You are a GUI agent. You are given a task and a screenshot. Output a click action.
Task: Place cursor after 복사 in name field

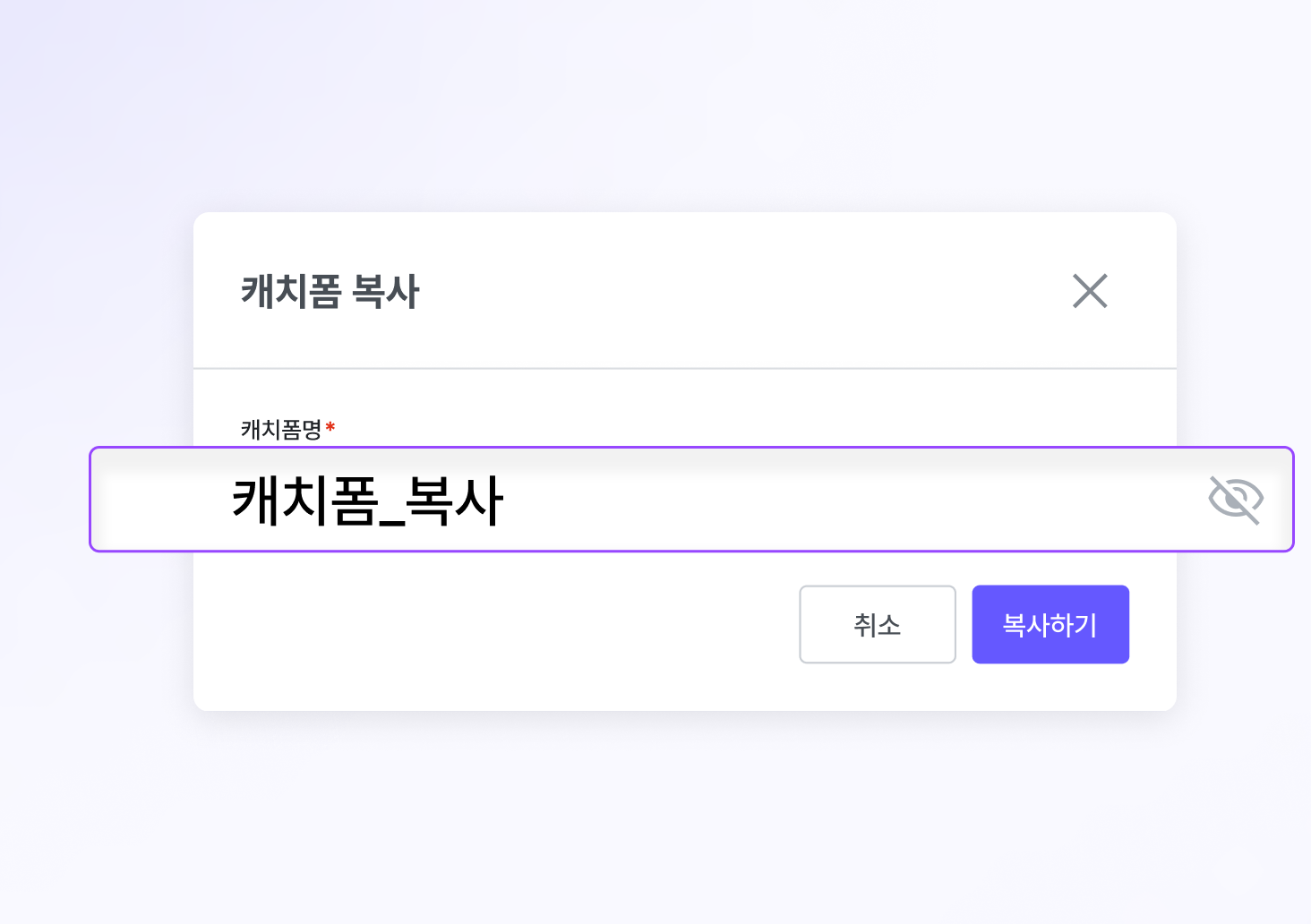pyautogui.click(x=506, y=500)
